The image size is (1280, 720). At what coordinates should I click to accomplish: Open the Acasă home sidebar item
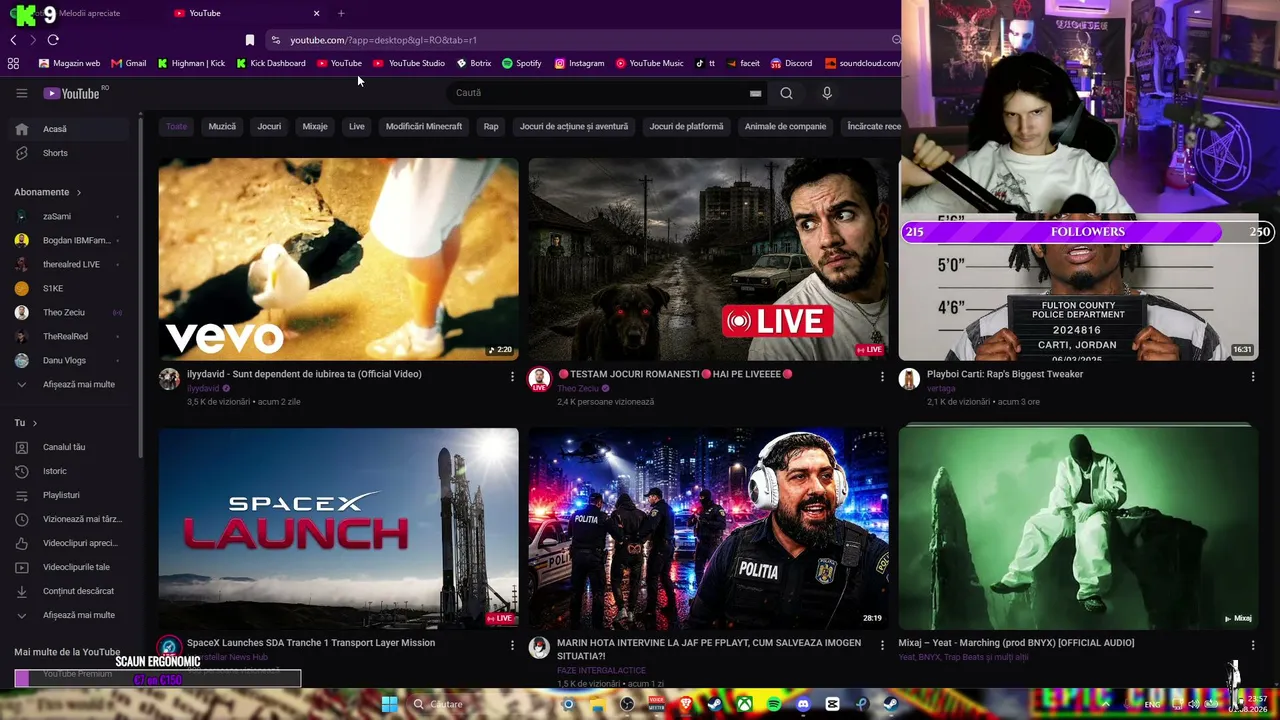(x=70, y=129)
